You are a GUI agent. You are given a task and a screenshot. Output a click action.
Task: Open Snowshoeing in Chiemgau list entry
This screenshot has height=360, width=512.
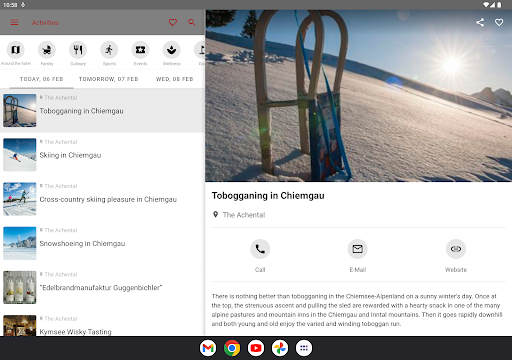(x=102, y=243)
